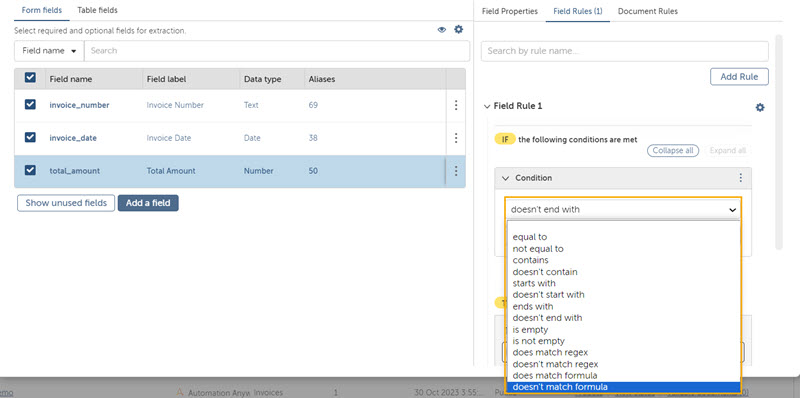The width and height of the screenshot is (800, 398).
Task: Uncheck the invoice_number checkbox
Action: tap(30, 105)
